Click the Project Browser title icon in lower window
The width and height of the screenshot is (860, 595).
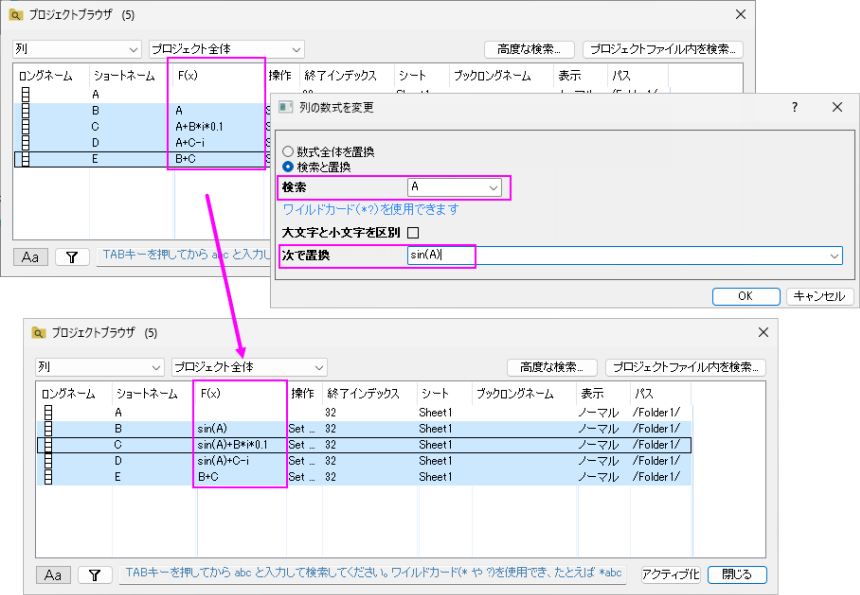38,333
